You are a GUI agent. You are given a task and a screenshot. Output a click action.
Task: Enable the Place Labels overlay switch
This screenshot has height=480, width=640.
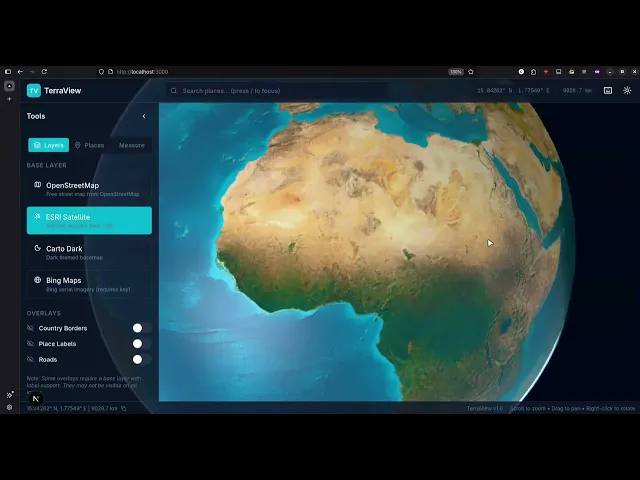pyautogui.click(x=142, y=344)
